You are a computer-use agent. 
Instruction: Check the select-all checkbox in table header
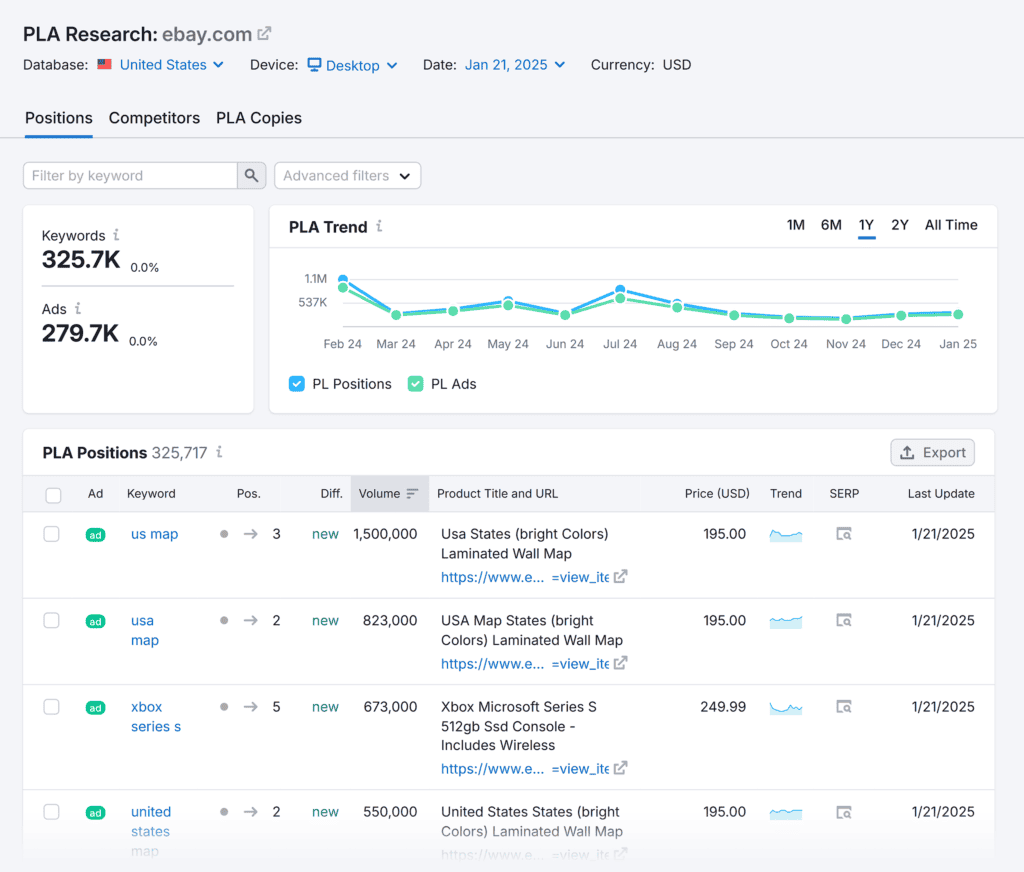(x=53, y=495)
